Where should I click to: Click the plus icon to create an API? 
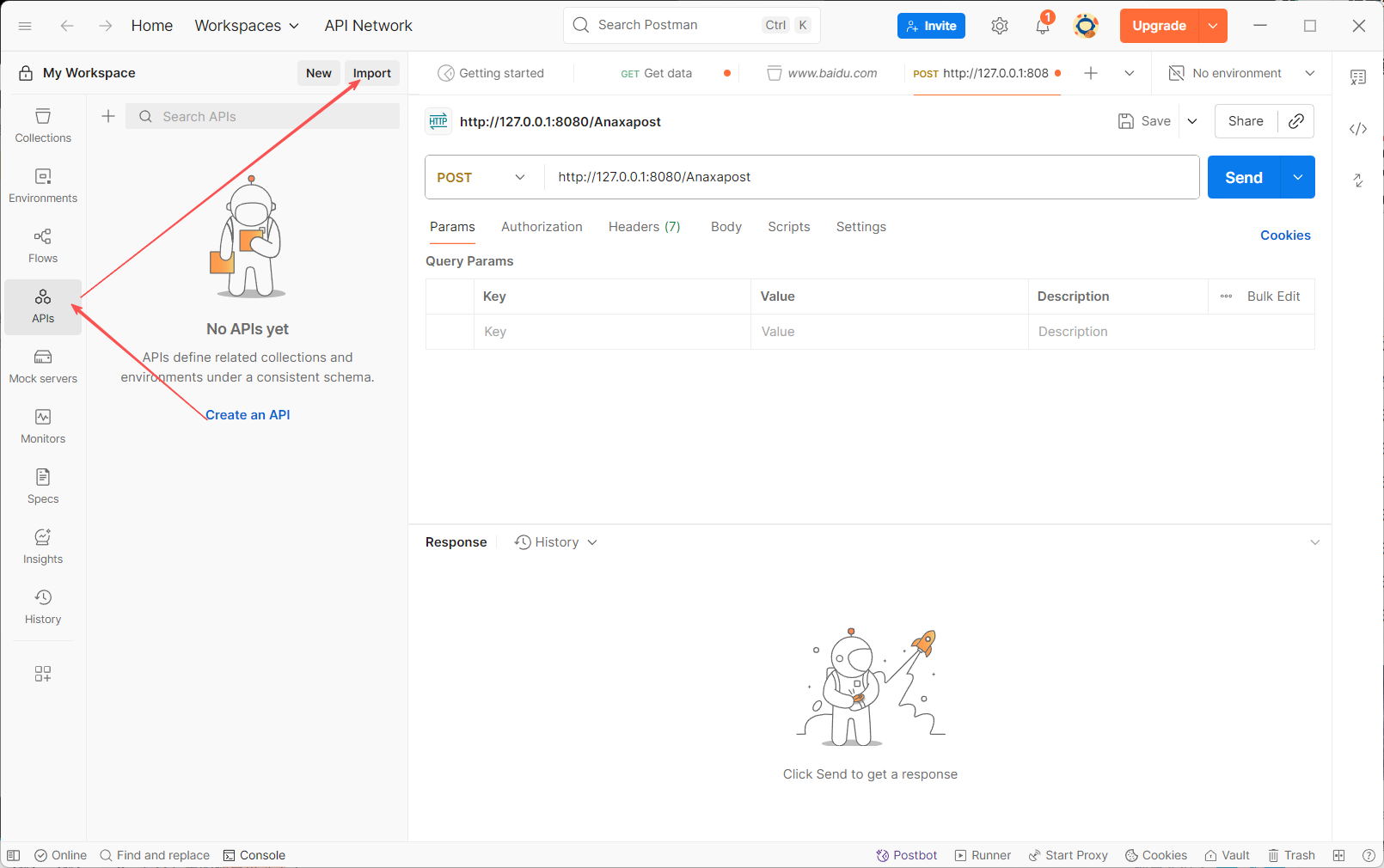tap(108, 116)
